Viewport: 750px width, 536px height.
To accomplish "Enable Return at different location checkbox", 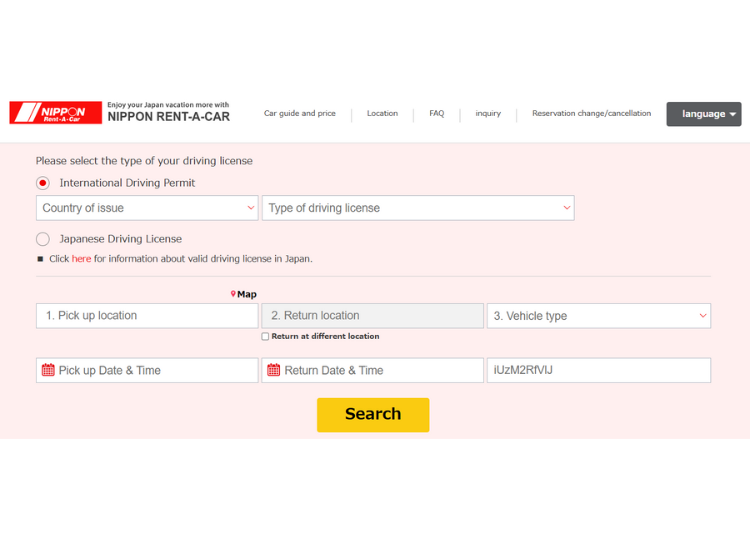I will tap(265, 337).
